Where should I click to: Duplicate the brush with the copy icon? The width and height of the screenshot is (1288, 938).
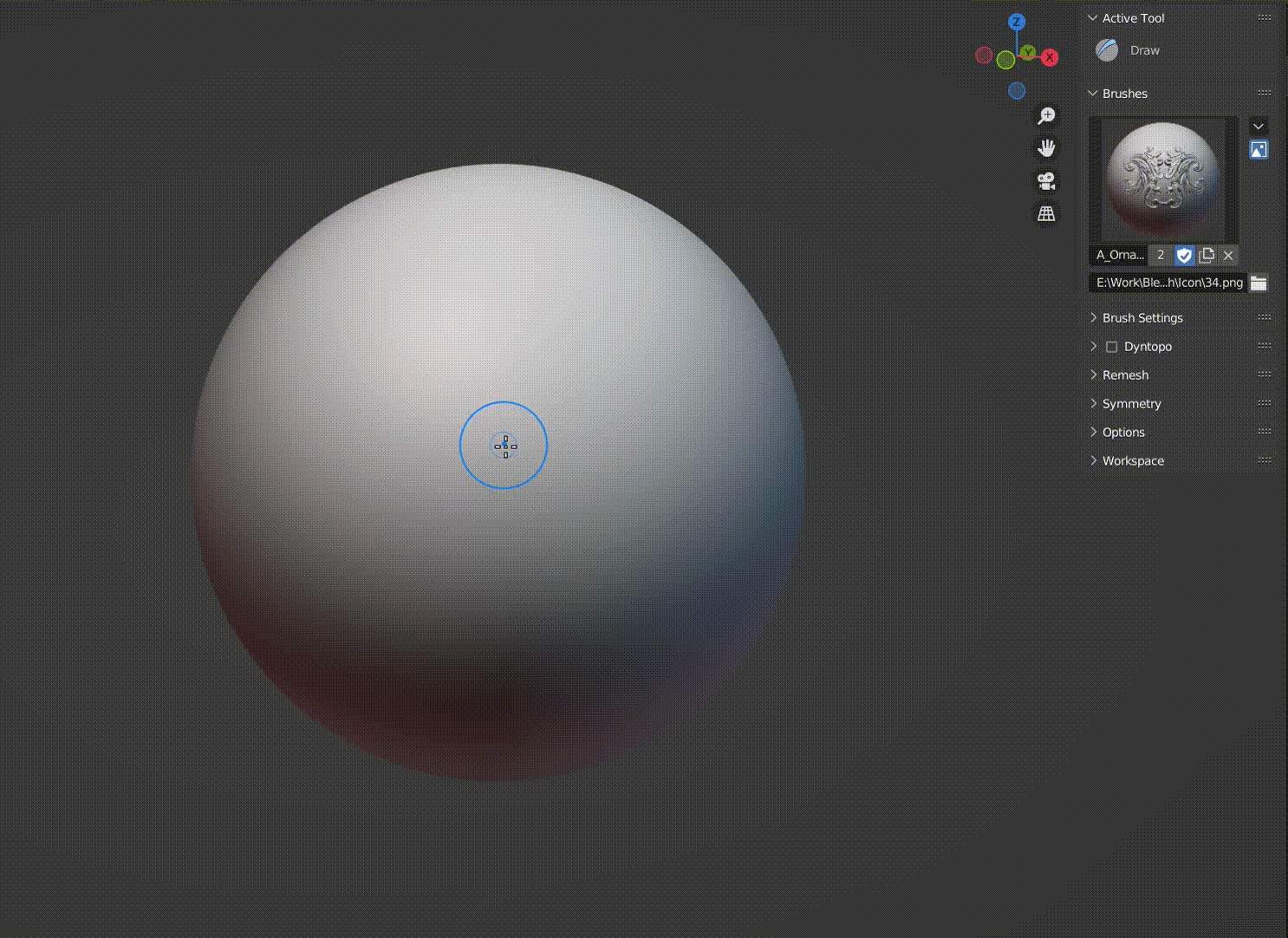coord(1207,255)
